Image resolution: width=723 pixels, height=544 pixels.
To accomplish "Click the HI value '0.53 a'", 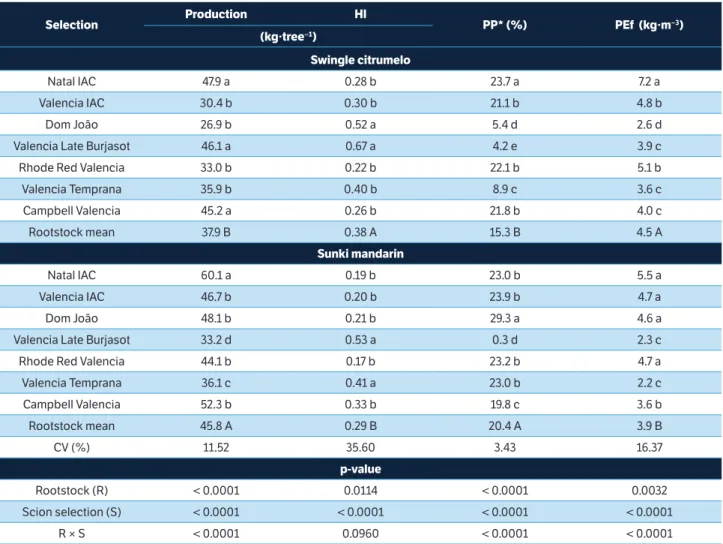I will click(x=360, y=340).
